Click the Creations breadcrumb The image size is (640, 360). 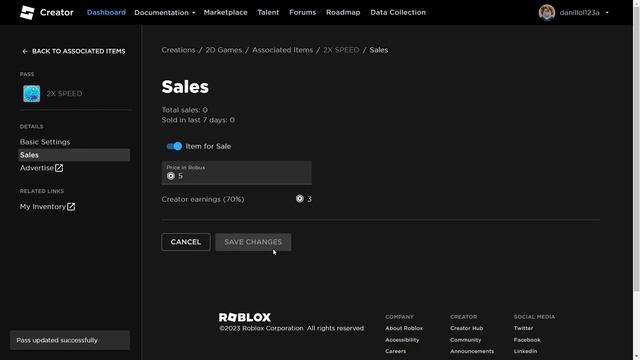click(x=178, y=50)
